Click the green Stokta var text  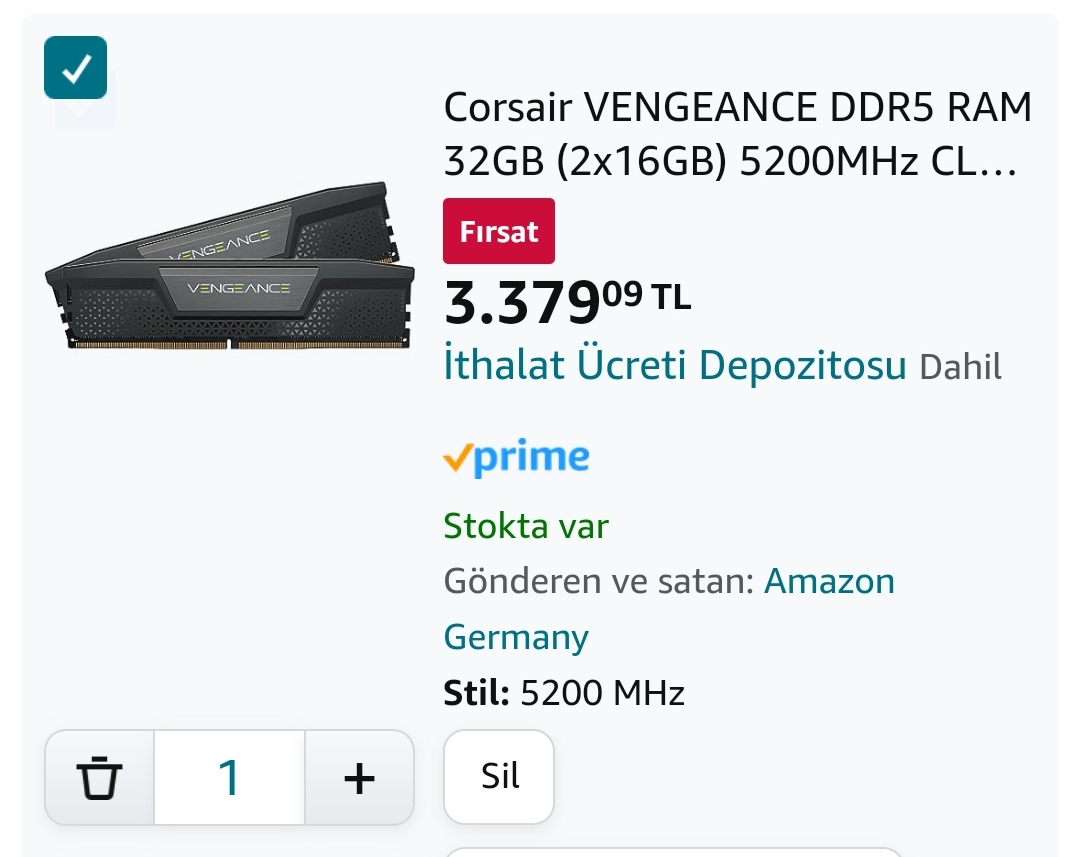point(526,525)
